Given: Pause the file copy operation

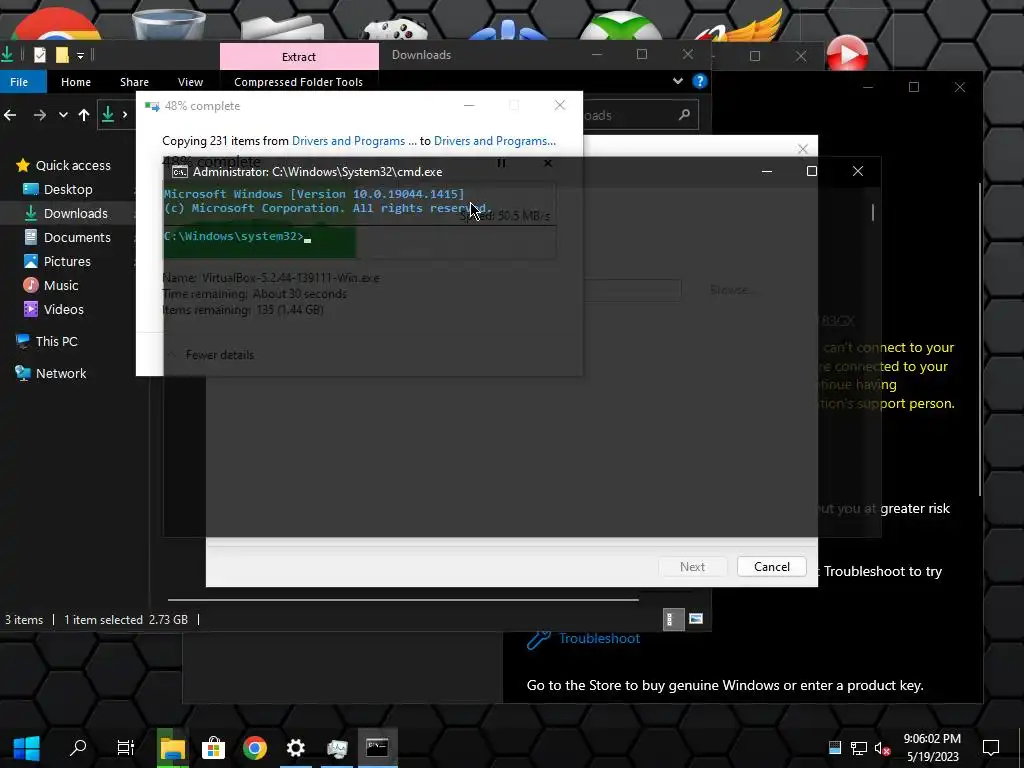Looking at the screenshot, I should coord(502,163).
